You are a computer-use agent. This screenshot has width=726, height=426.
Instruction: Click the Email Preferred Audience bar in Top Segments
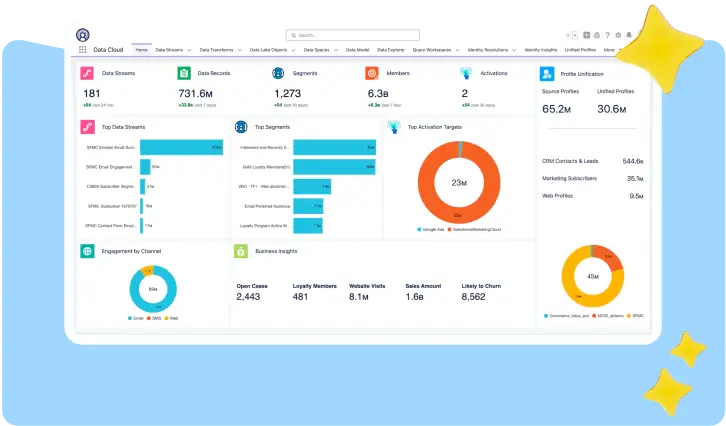[308, 206]
